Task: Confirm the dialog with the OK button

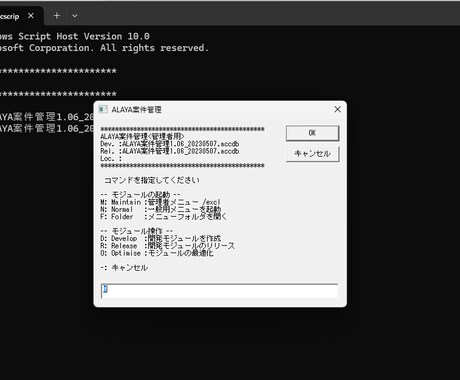Action: click(x=312, y=133)
